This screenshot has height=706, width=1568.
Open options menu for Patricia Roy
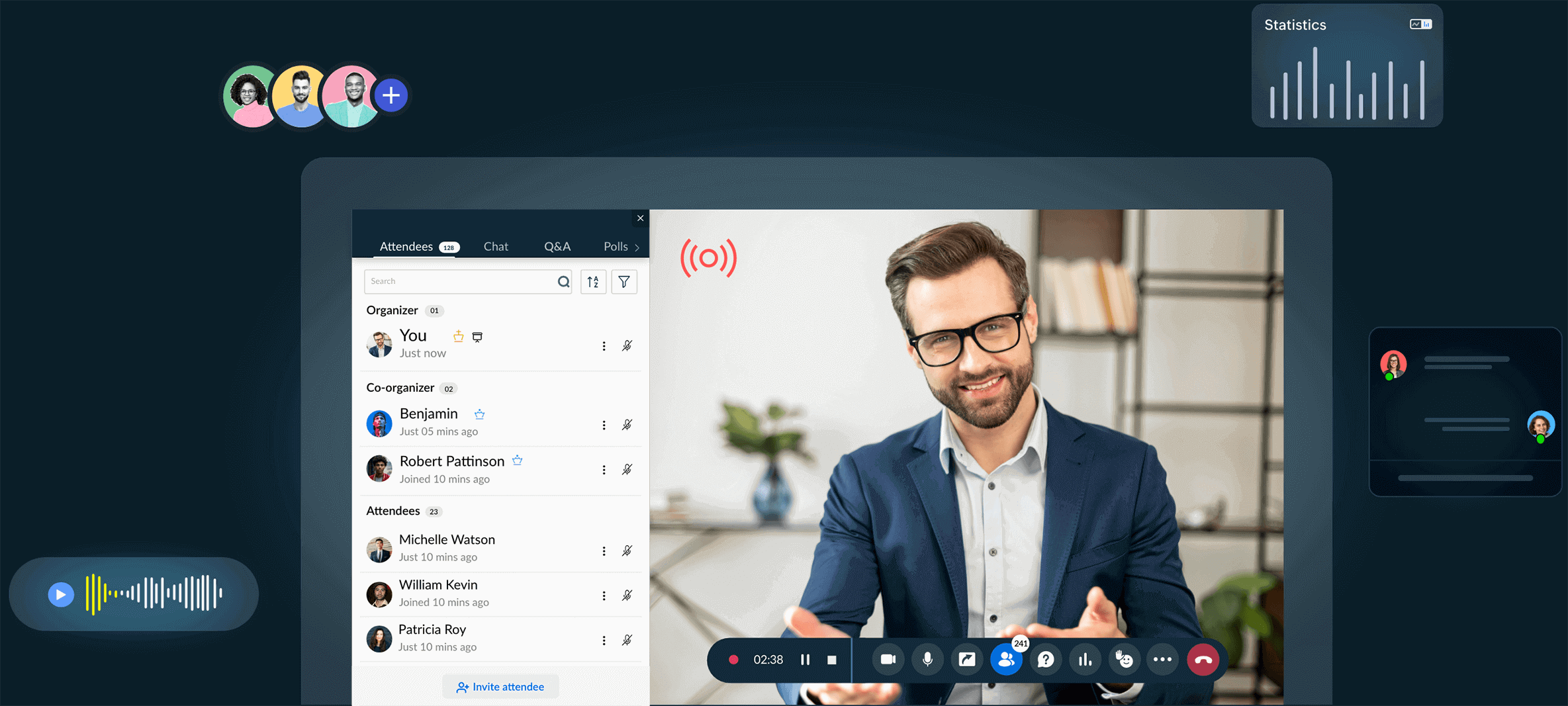tap(604, 640)
